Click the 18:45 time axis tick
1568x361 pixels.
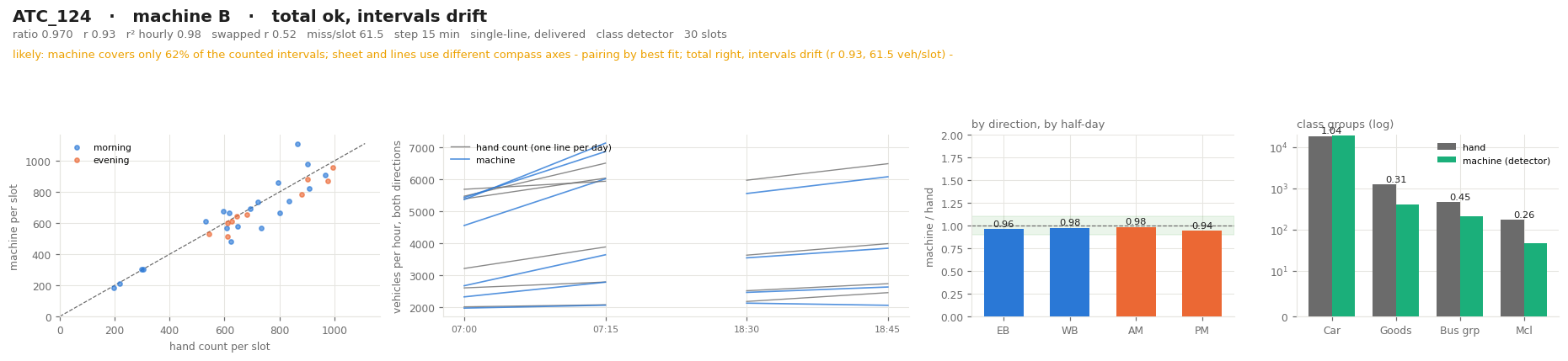[888, 329]
